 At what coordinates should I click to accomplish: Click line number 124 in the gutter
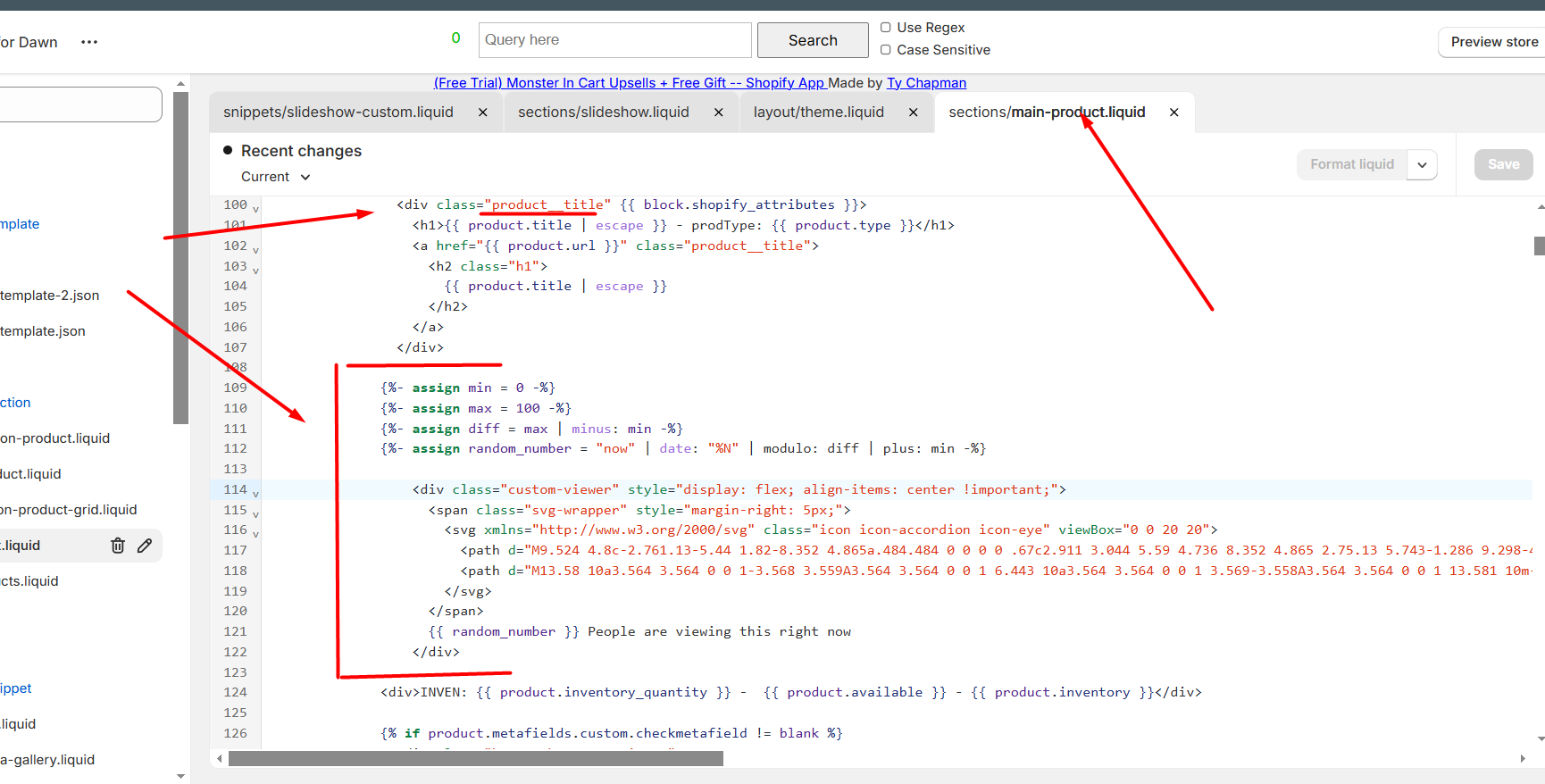[236, 692]
